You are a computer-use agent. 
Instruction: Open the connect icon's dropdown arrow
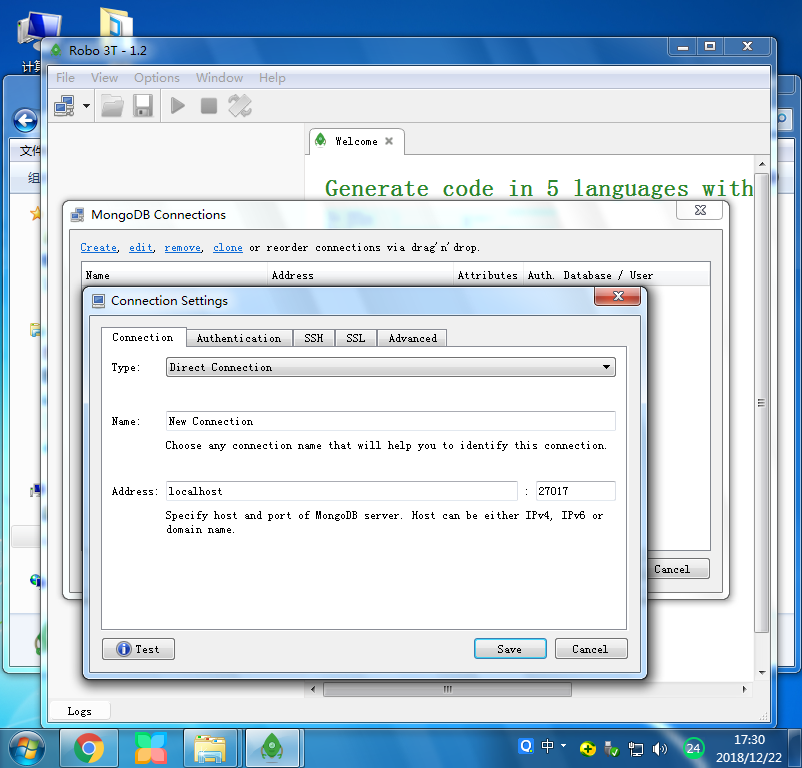coord(86,106)
